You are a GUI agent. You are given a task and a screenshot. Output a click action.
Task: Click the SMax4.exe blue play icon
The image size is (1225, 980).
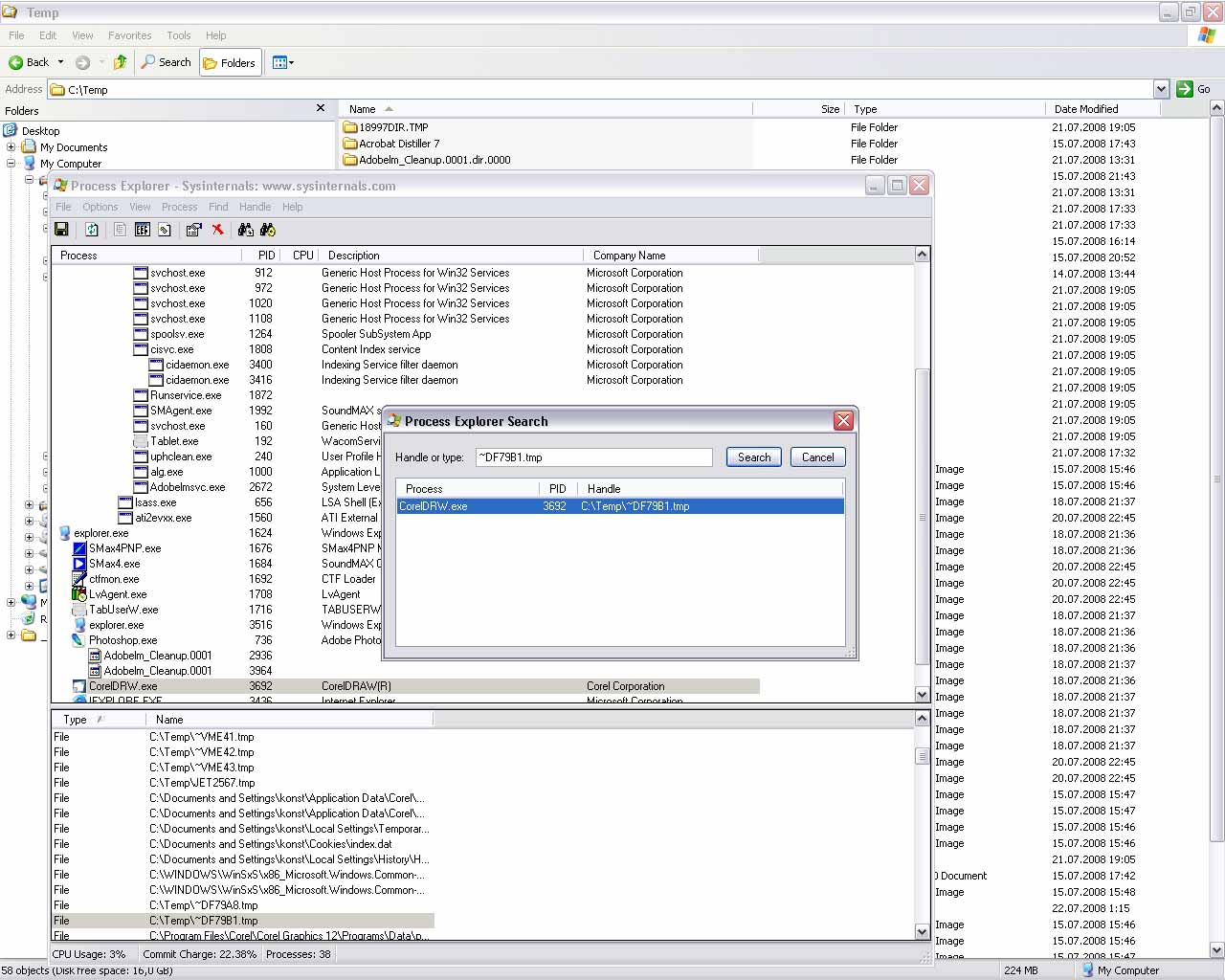[79, 564]
